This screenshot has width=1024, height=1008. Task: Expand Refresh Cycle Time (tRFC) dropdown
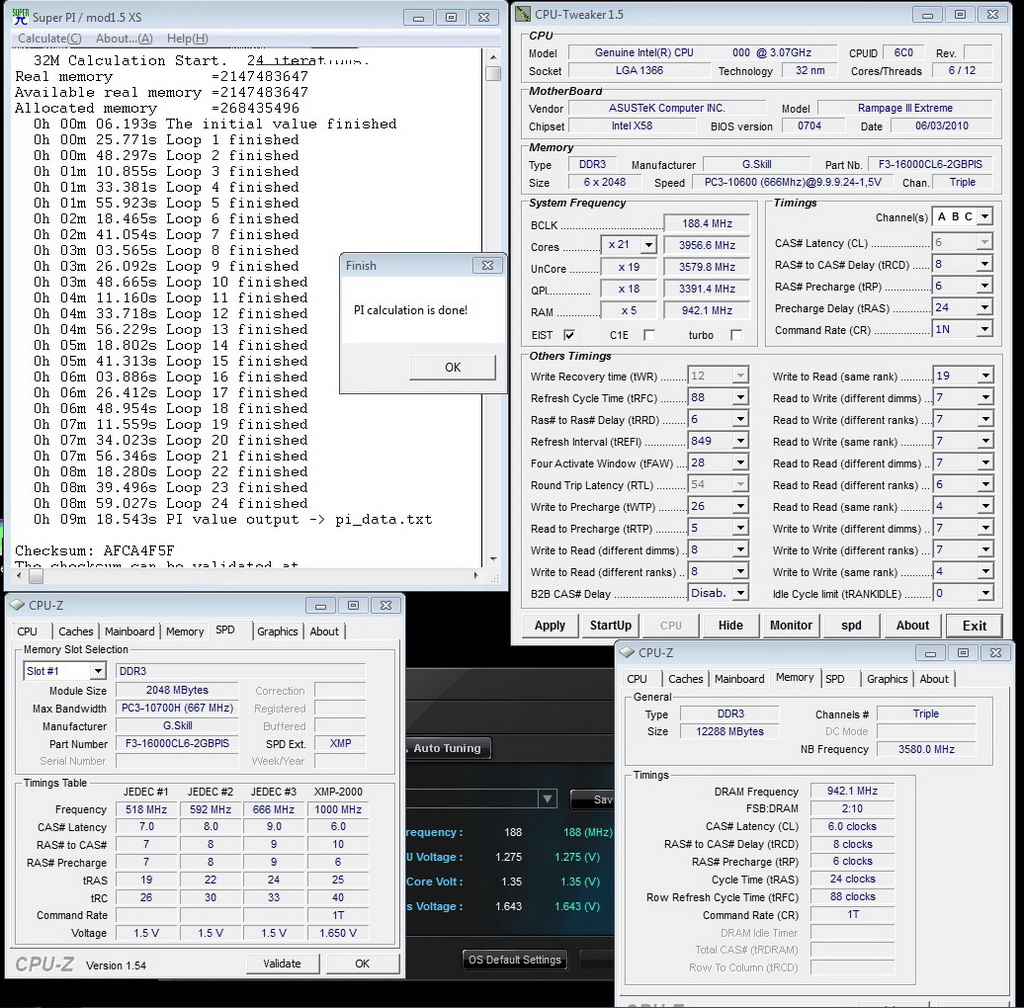click(x=740, y=398)
